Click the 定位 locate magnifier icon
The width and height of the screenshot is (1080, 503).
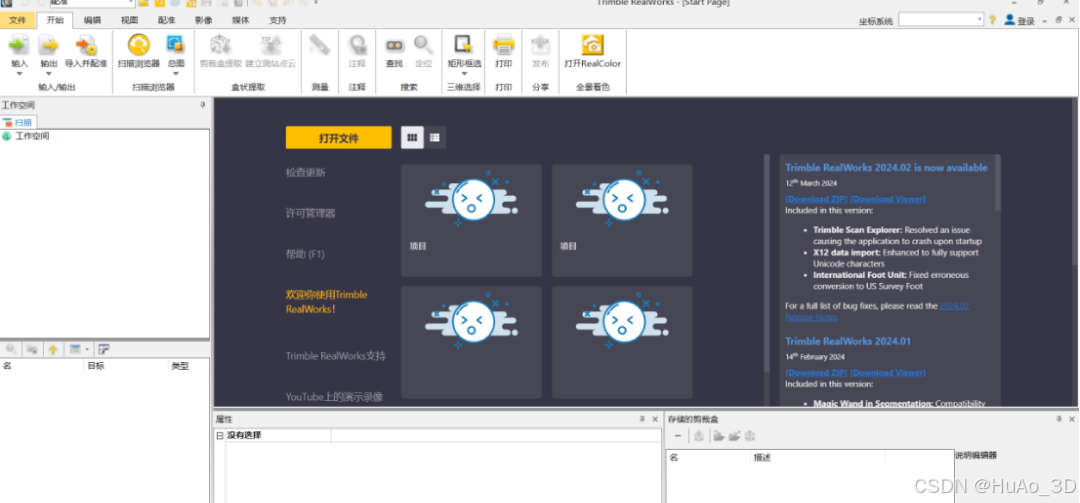424,45
